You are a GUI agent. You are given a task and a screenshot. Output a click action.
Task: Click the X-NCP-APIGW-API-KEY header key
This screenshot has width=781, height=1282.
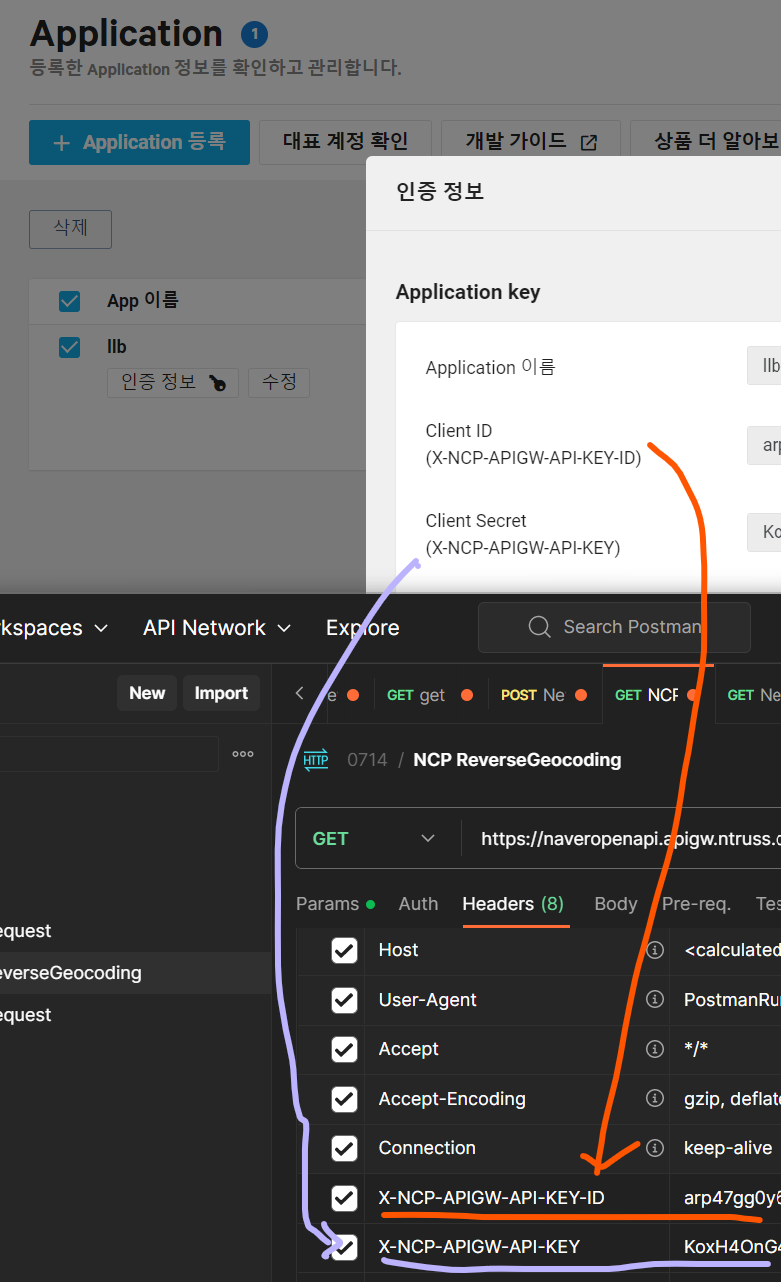pyautogui.click(x=479, y=1247)
